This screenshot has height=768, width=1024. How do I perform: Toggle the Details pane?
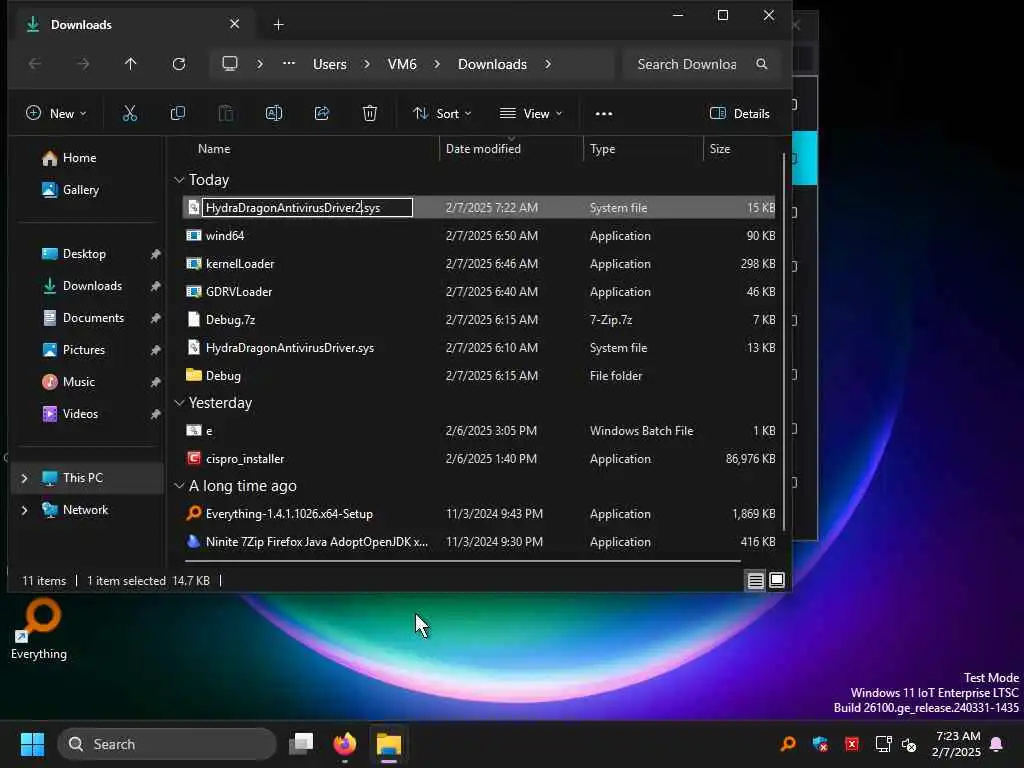coord(739,114)
